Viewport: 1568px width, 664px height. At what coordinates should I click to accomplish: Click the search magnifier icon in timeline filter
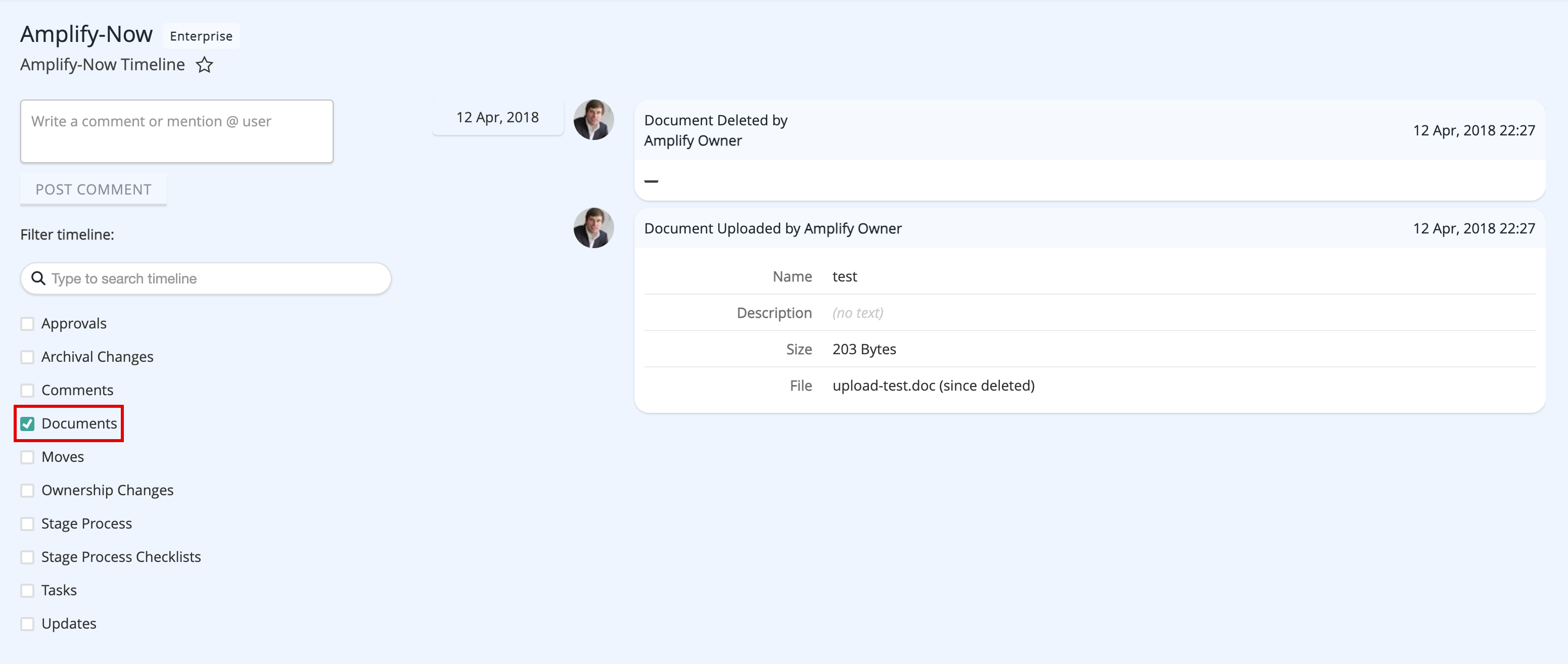click(x=38, y=278)
